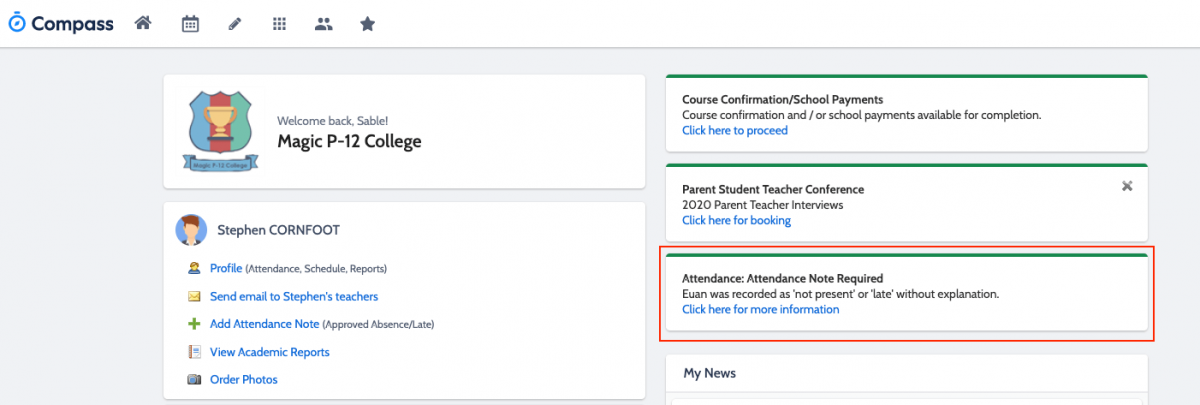Click the green plus attendance note icon
Viewport: 1200px width, 405px height.
tap(194, 324)
